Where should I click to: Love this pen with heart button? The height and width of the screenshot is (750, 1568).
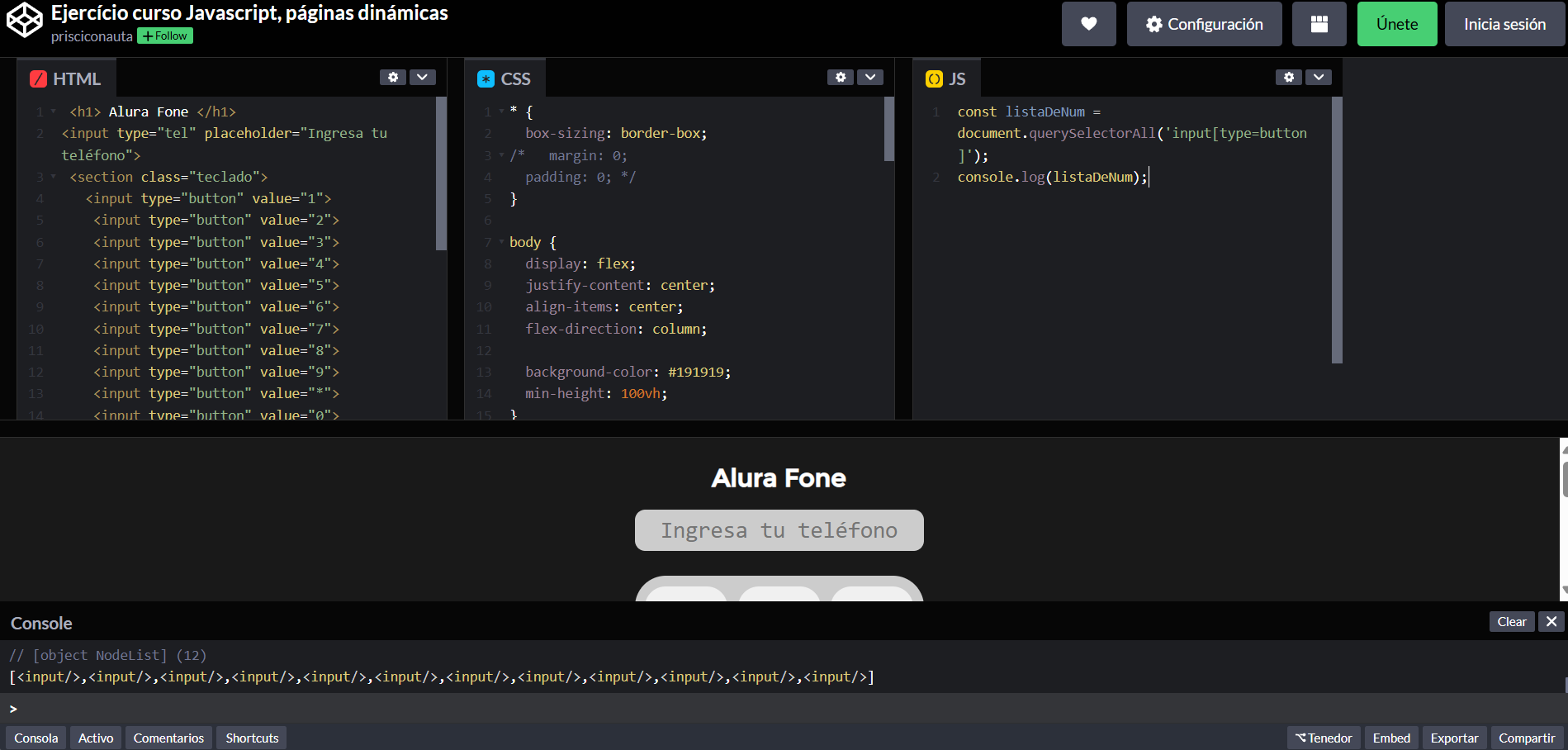[x=1088, y=24]
